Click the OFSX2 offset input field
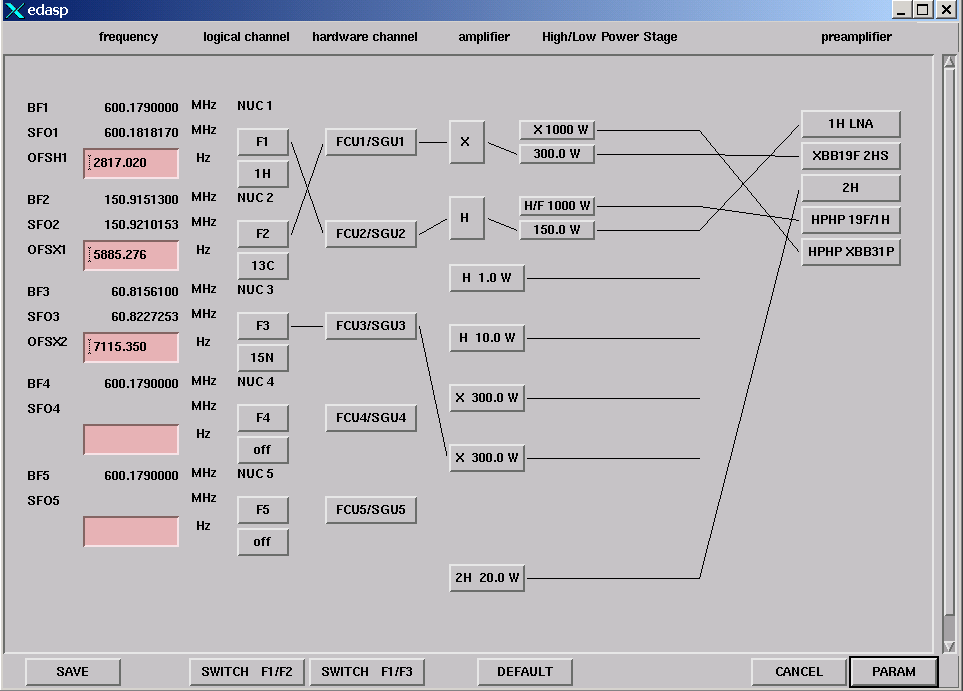 [131, 347]
